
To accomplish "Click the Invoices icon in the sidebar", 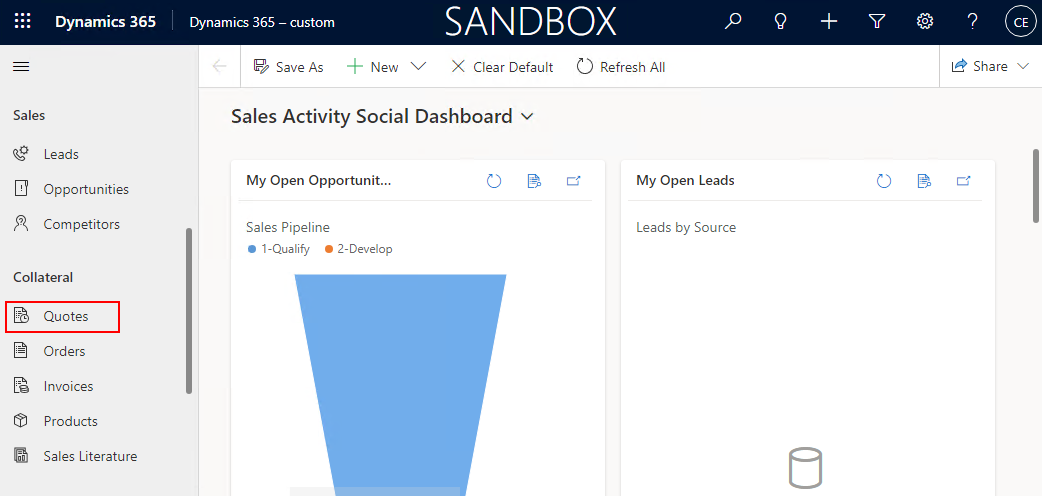I will pos(21,386).
